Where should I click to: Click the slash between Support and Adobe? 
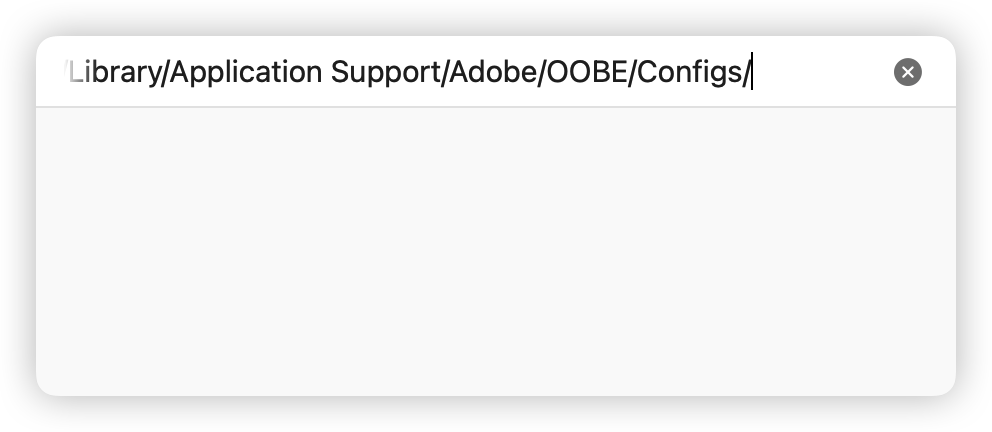pos(445,72)
